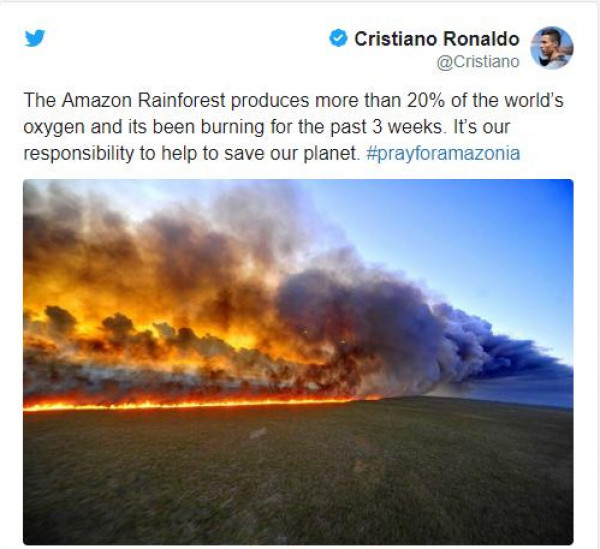This screenshot has width=600, height=549.
Task: Click the word Rainforest in the tweet
Action: point(181,100)
